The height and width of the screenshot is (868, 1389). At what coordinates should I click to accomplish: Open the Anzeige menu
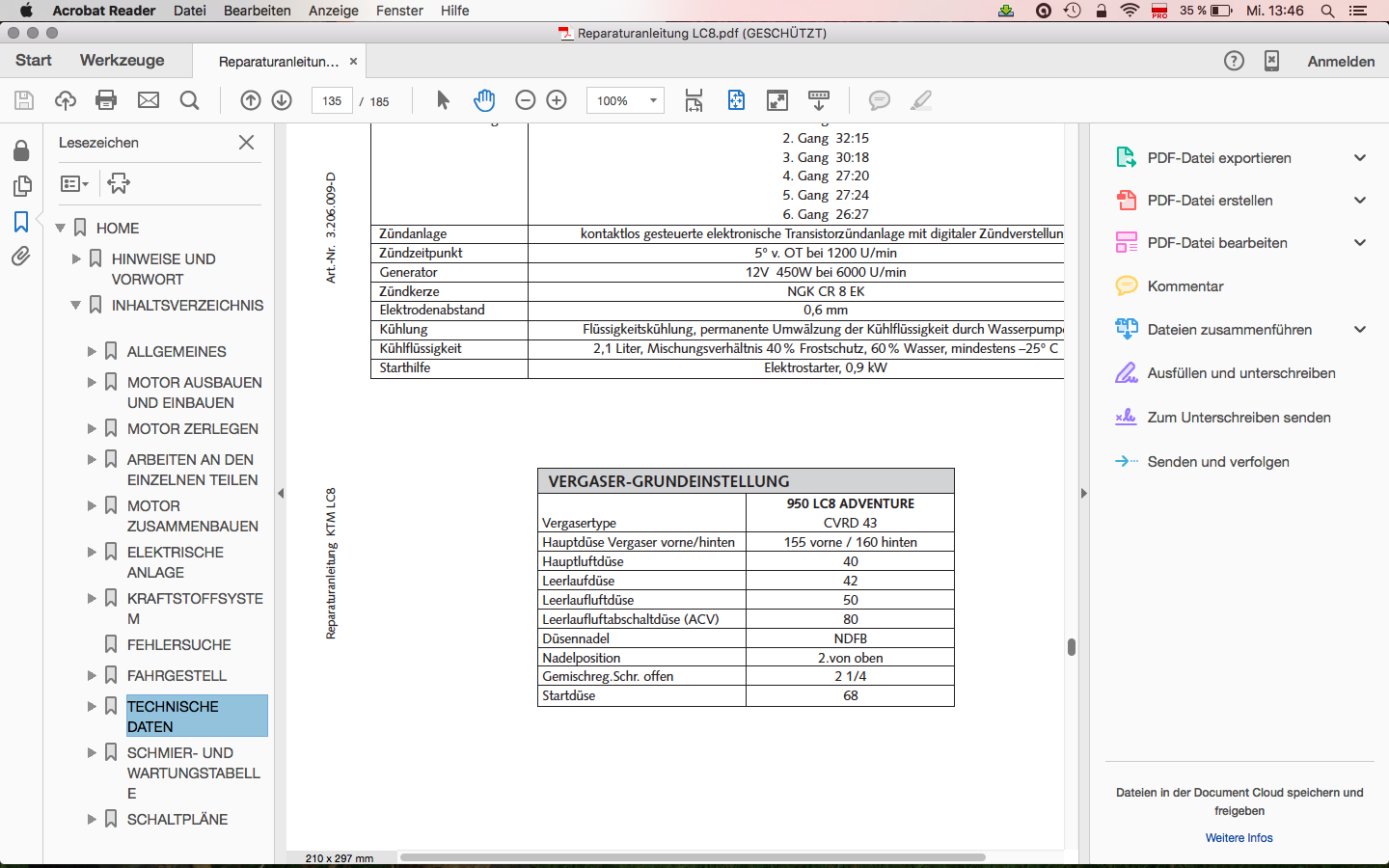[333, 11]
